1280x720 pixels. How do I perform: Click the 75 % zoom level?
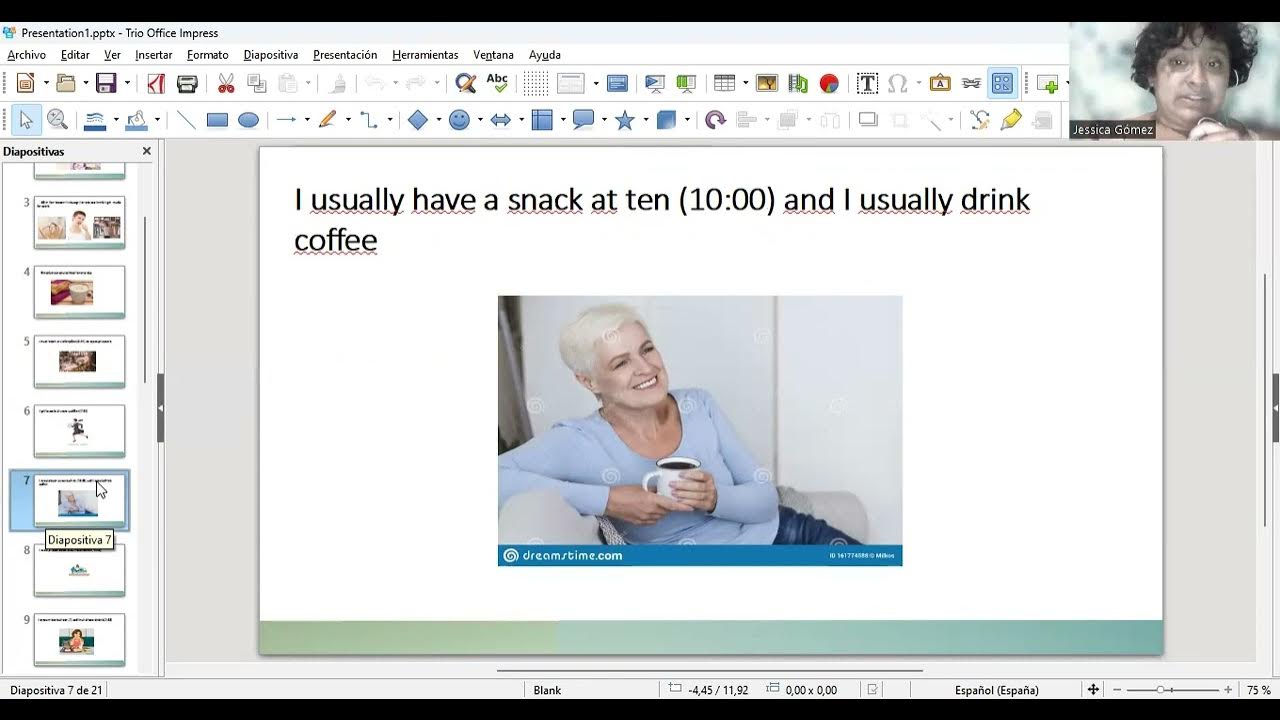tap(1258, 690)
